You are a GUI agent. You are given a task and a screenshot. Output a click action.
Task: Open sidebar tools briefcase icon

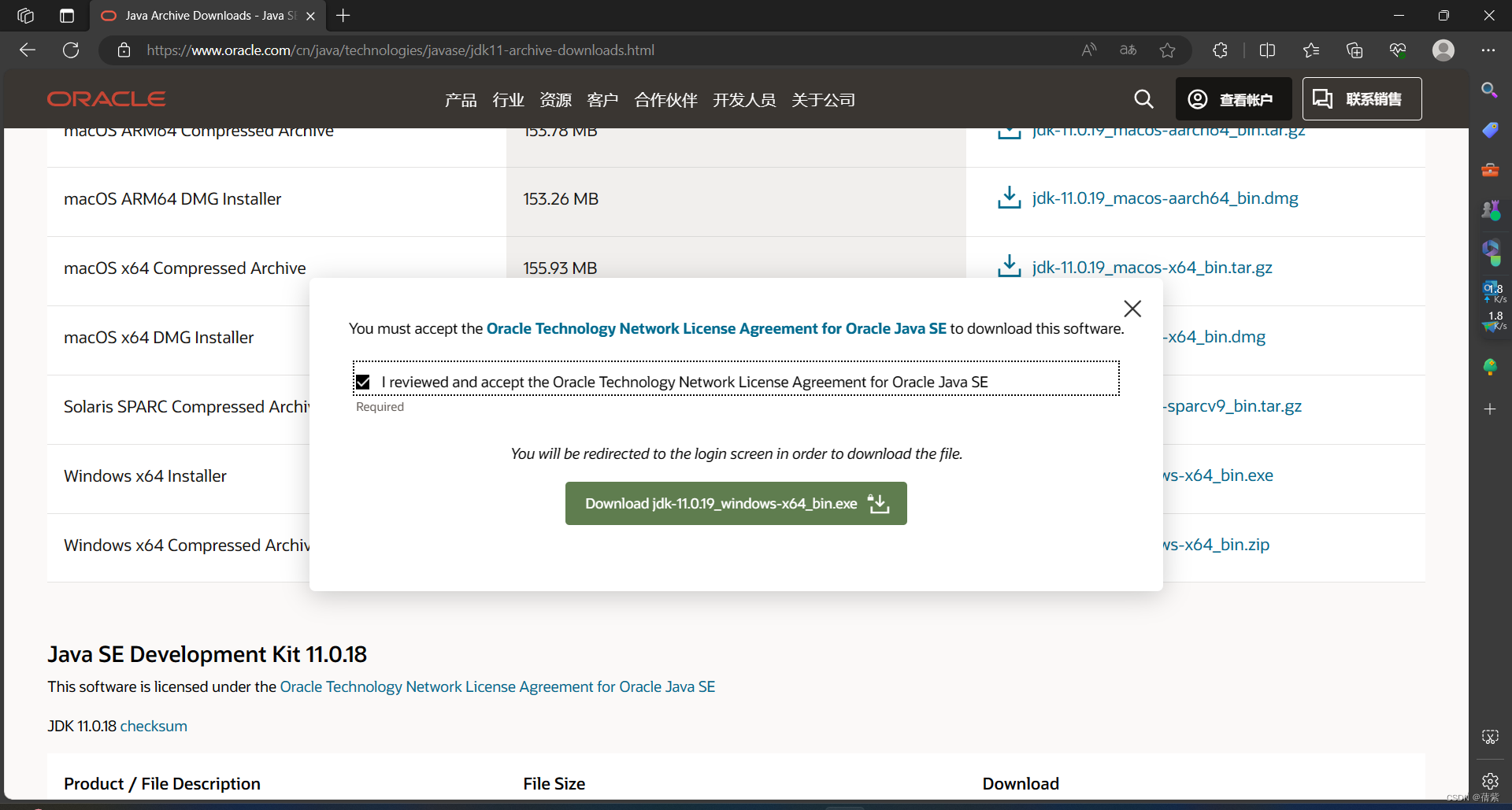click(1489, 169)
